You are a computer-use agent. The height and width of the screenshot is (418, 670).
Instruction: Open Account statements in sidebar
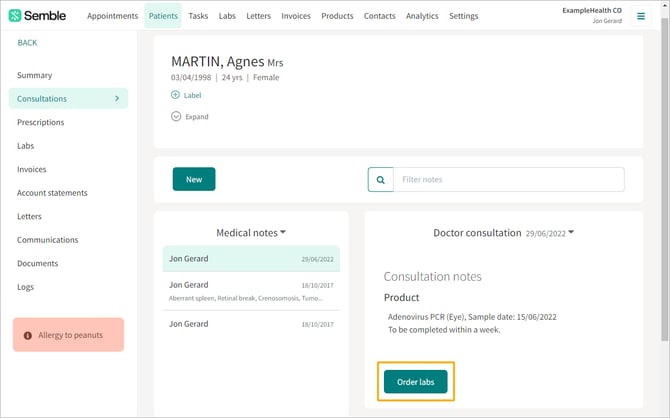(x=52, y=193)
